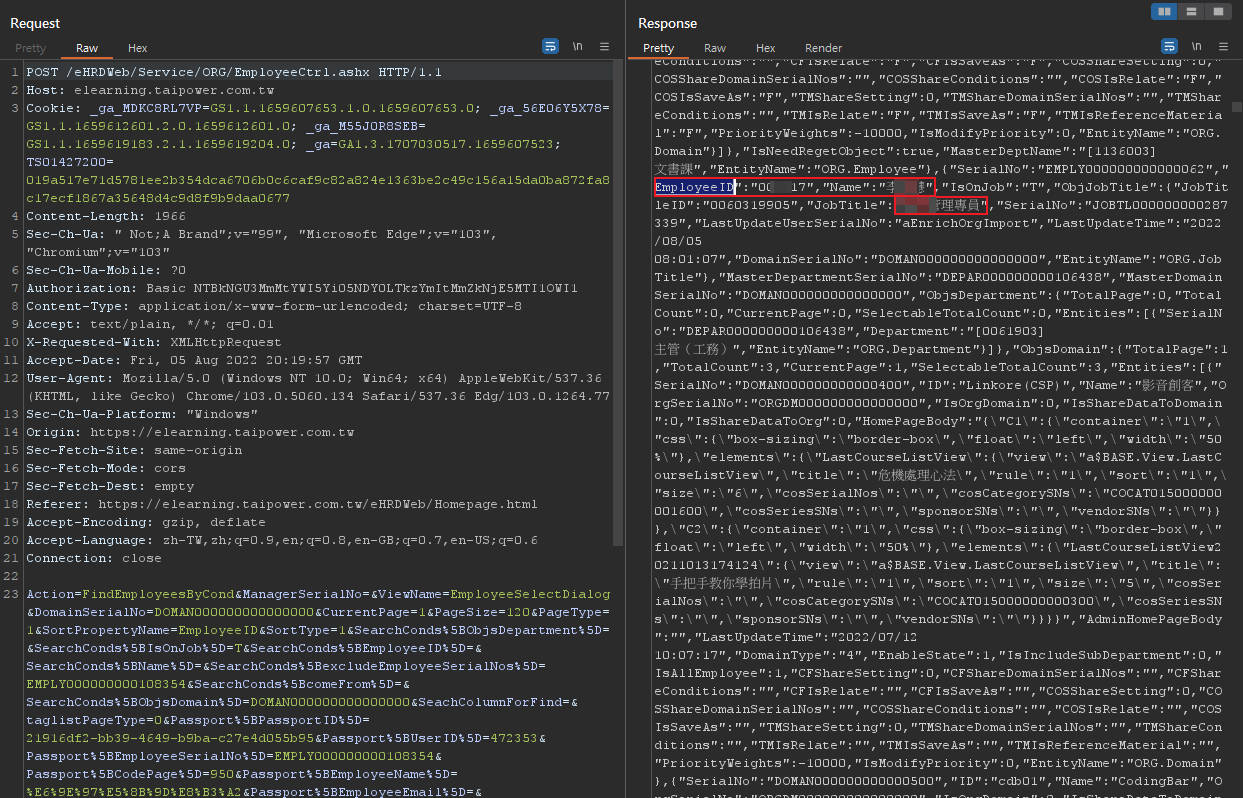Toggle word wrap in Request panel
This screenshot has height=798, width=1243.
[550, 46]
